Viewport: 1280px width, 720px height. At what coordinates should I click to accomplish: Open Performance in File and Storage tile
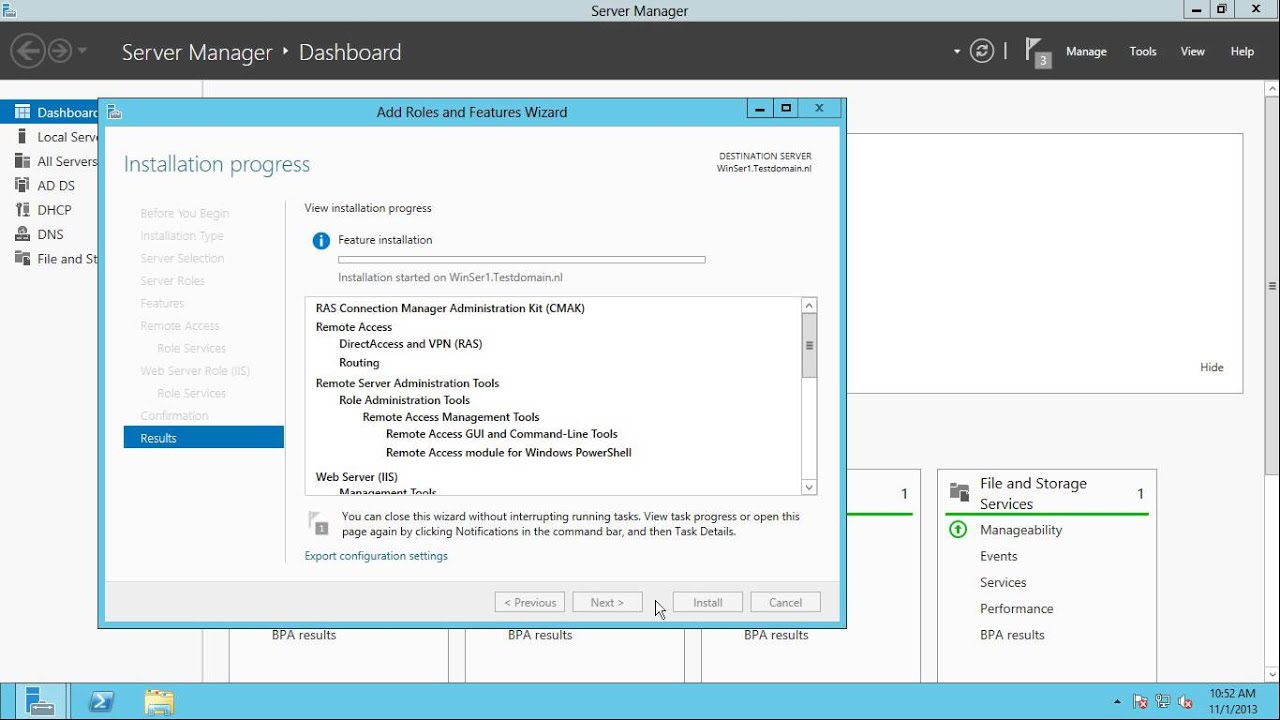1017,608
